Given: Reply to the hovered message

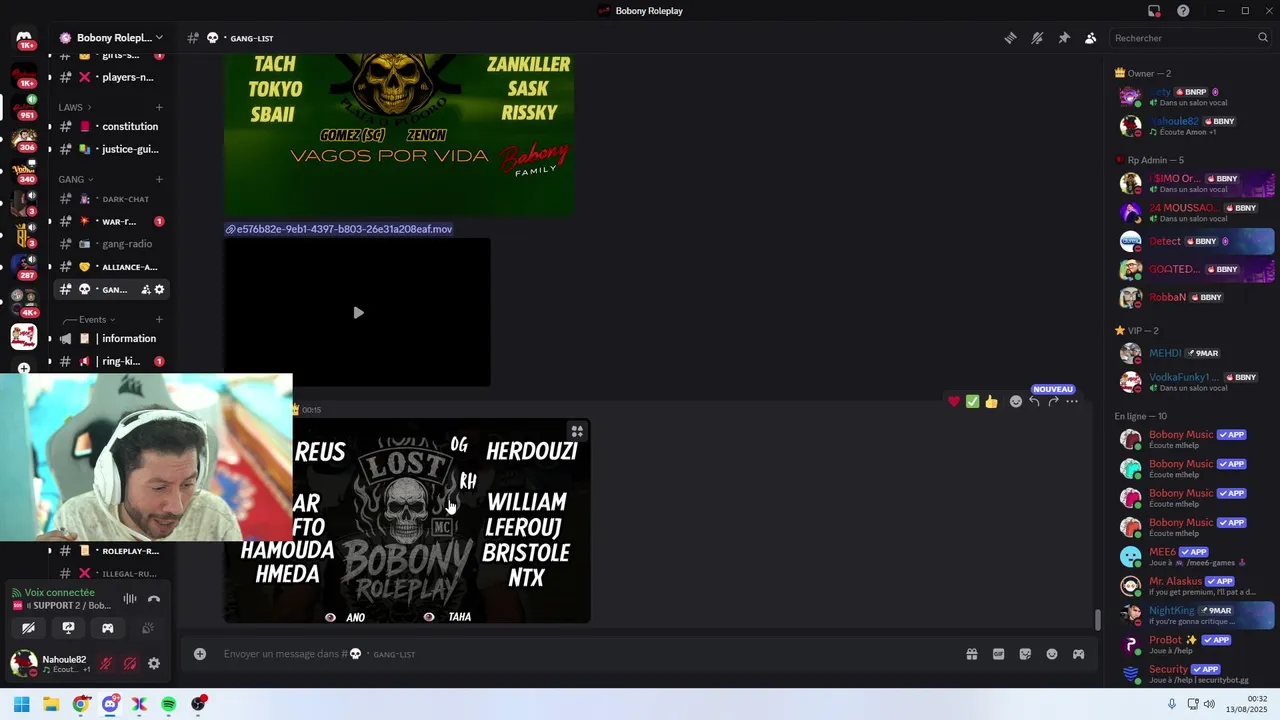Looking at the screenshot, I should (x=1034, y=401).
